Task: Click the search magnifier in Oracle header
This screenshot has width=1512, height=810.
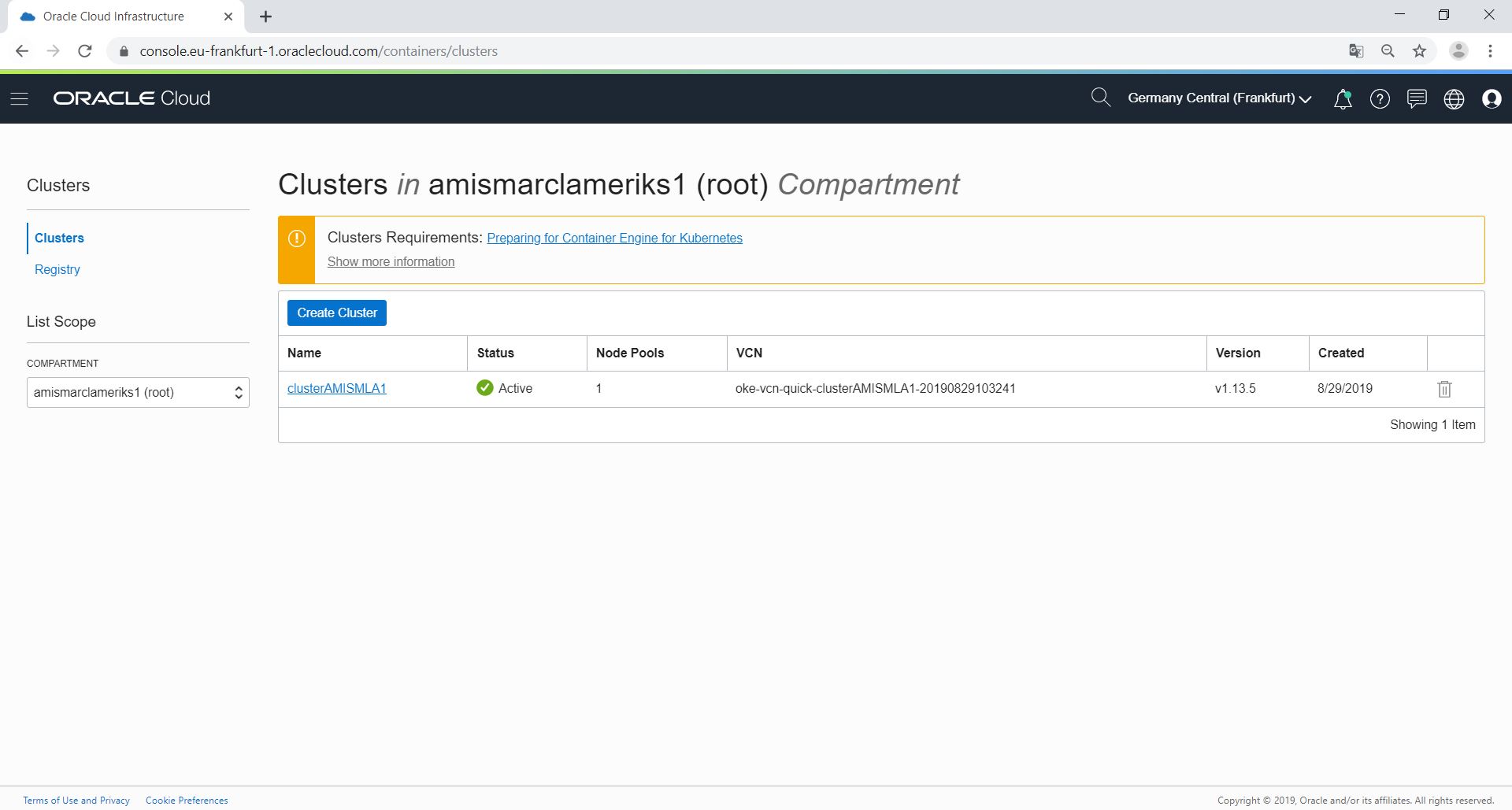Action: (x=1100, y=98)
